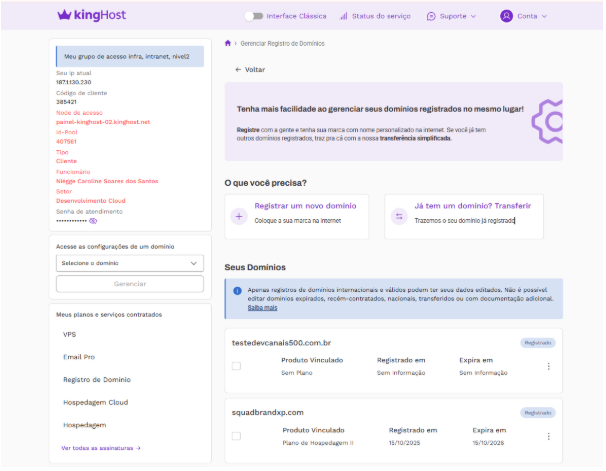
Task: Click Registrado badge on squadbrandxp.com
Action: click(x=538, y=413)
